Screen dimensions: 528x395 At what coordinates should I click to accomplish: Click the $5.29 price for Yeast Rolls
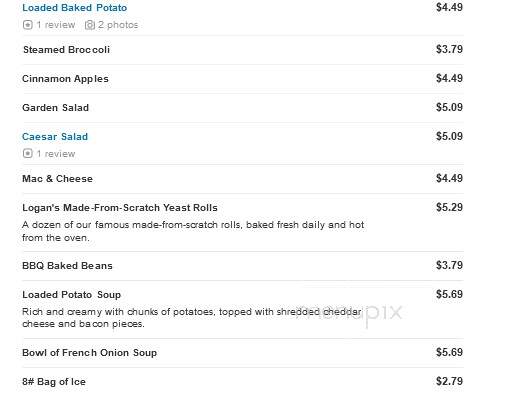449,207
